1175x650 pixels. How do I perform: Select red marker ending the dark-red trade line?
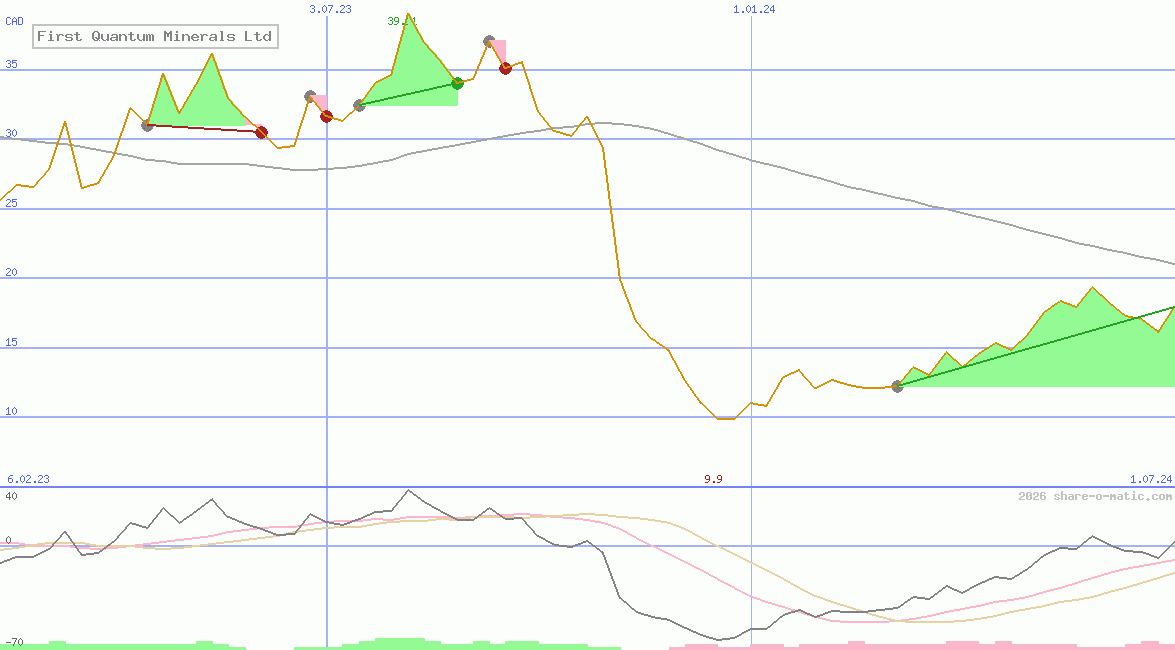tap(261, 132)
